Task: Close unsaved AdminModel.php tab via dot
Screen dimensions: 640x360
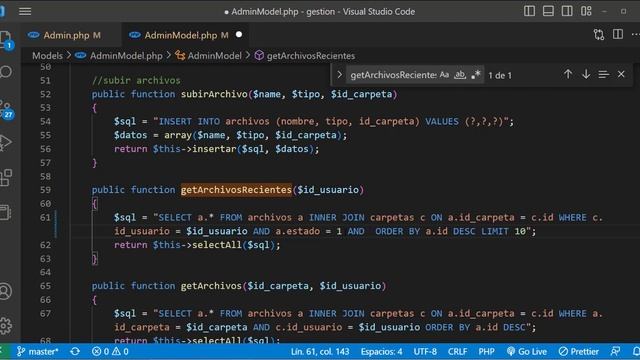Action: [x=239, y=35]
